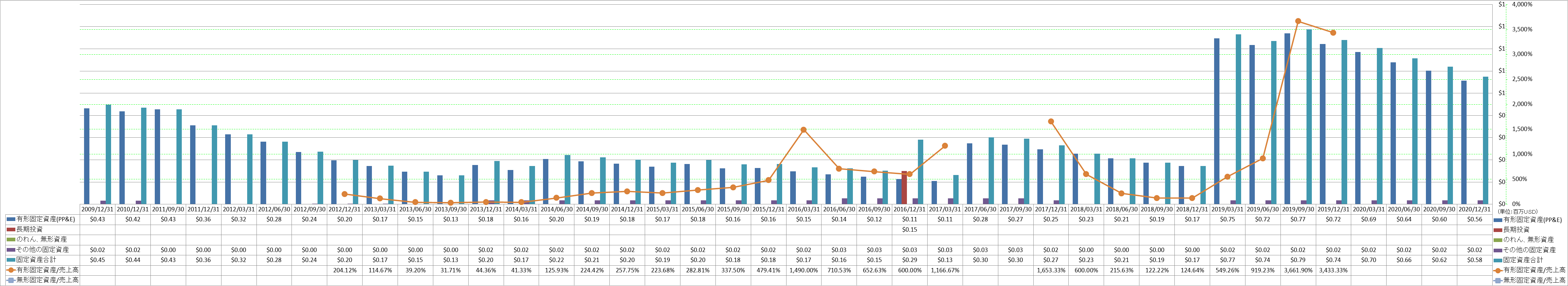Select the $0.75 PP&E cell under 2019/03/31
Image resolution: width=1568 pixels, height=286 pixels.
pyautogui.click(x=1227, y=219)
